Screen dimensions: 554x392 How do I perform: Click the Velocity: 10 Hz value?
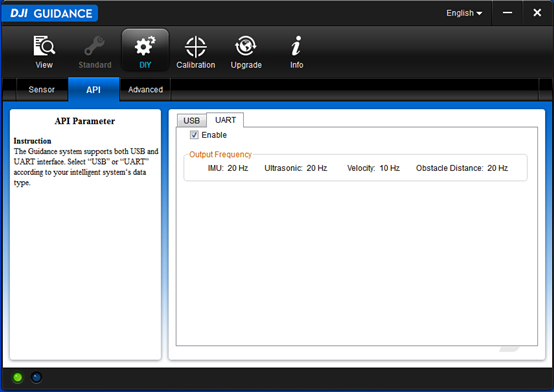[x=373, y=168]
